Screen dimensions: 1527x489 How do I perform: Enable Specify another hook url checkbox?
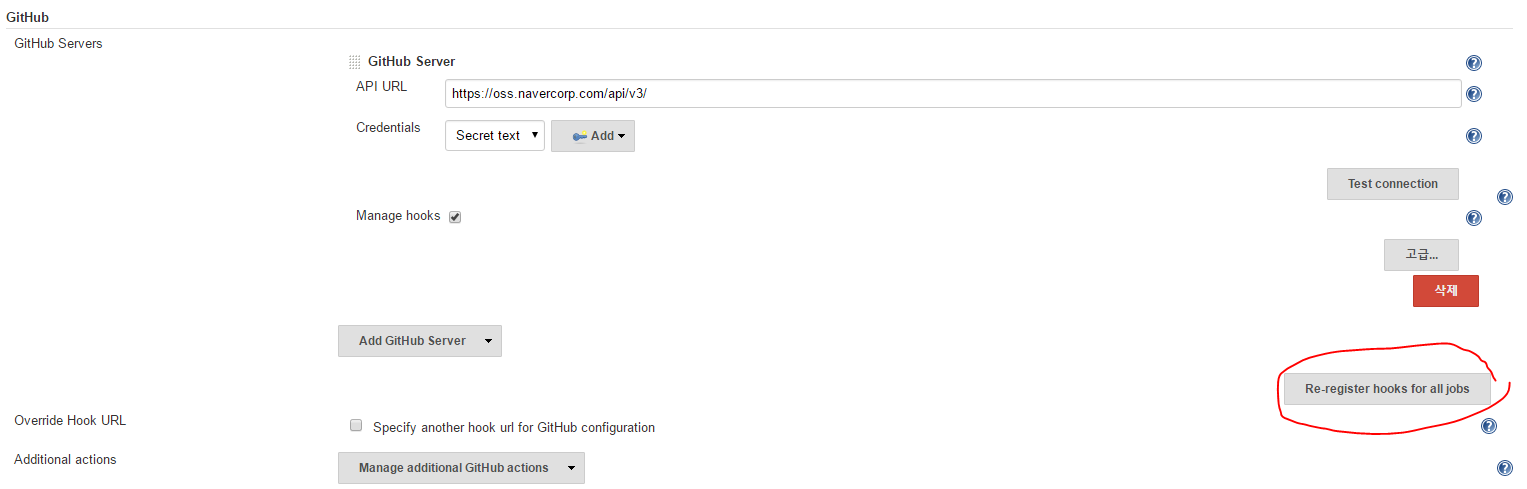pos(356,426)
